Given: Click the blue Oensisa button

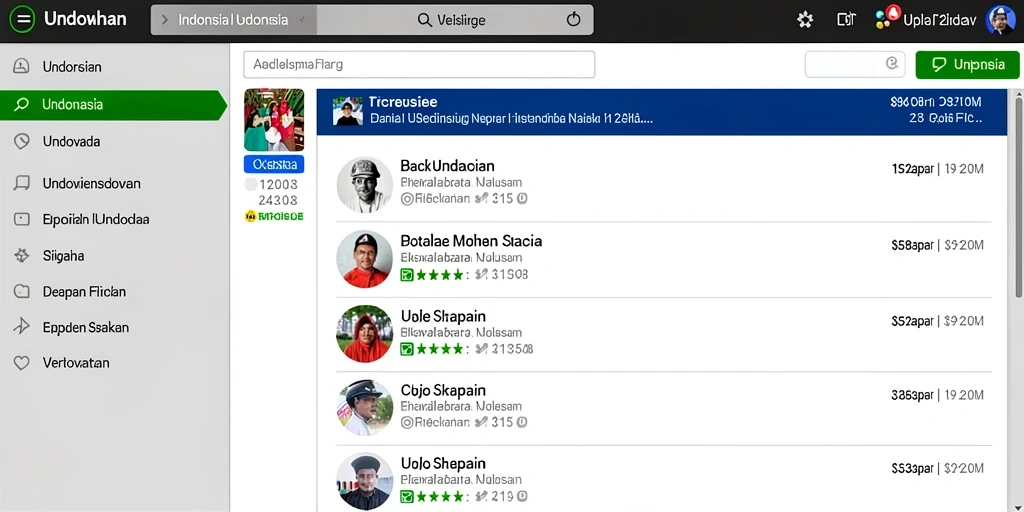Looking at the screenshot, I should (x=274, y=164).
